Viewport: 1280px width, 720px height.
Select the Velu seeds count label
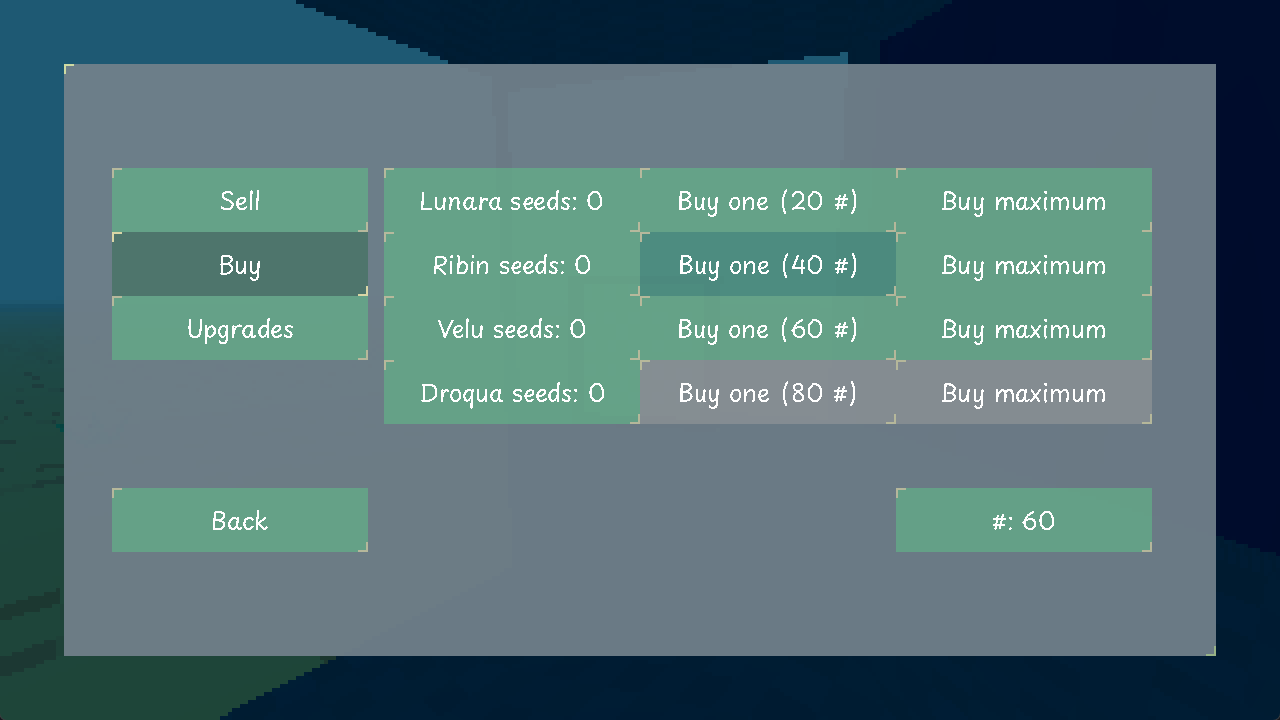tap(511, 329)
